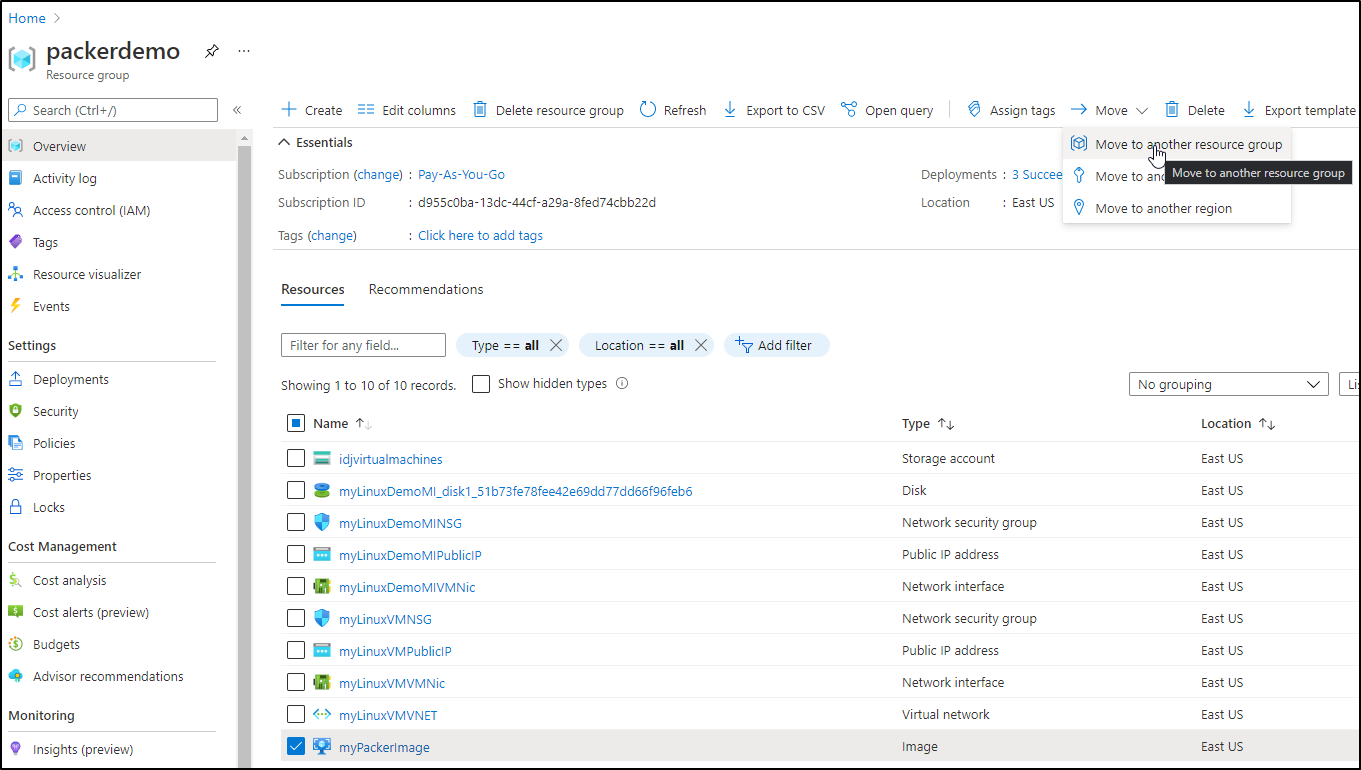This screenshot has height=770, width=1361.
Task: Collapse the Essentials section chevron
Action: [285, 143]
